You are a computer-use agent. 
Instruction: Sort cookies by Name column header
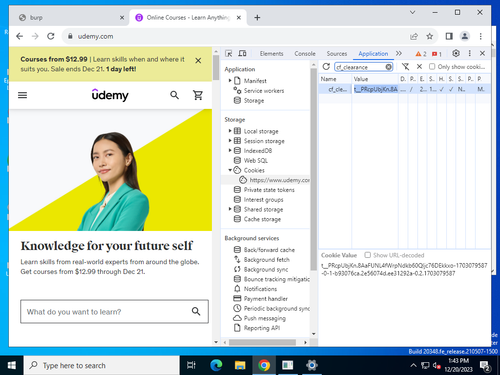click(x=335, y=79)
